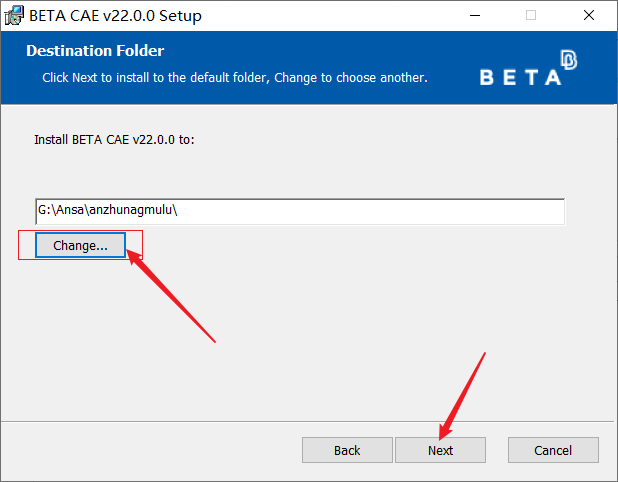Image resolution: width=618 pixels, height=482 pixels.
Task: Cancel the installation
Action: pyautogui.click(x=553, y=450)
